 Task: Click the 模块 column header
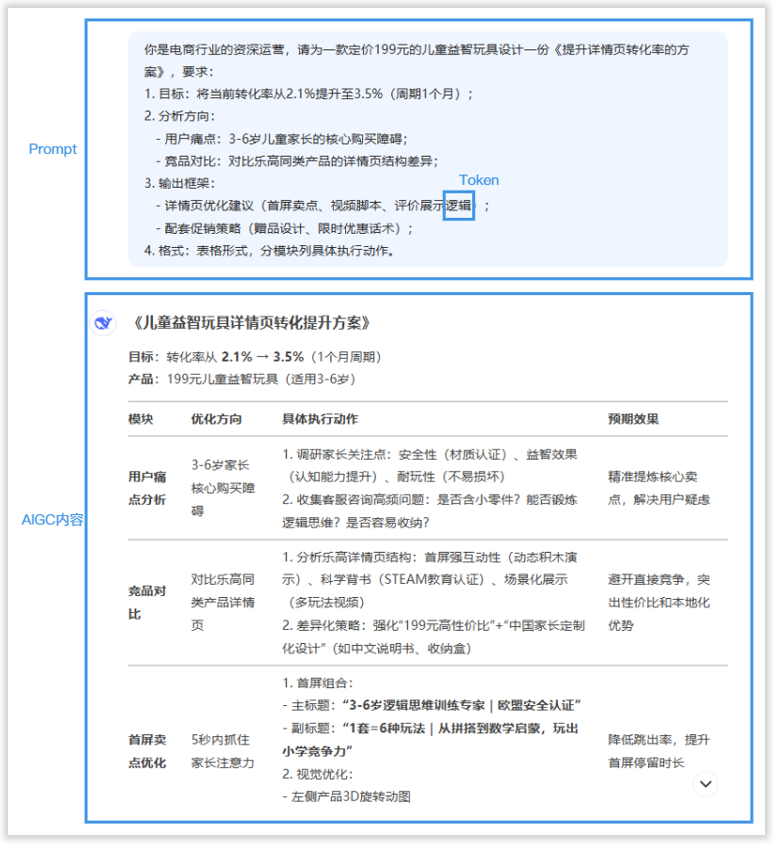pos(141,419)
